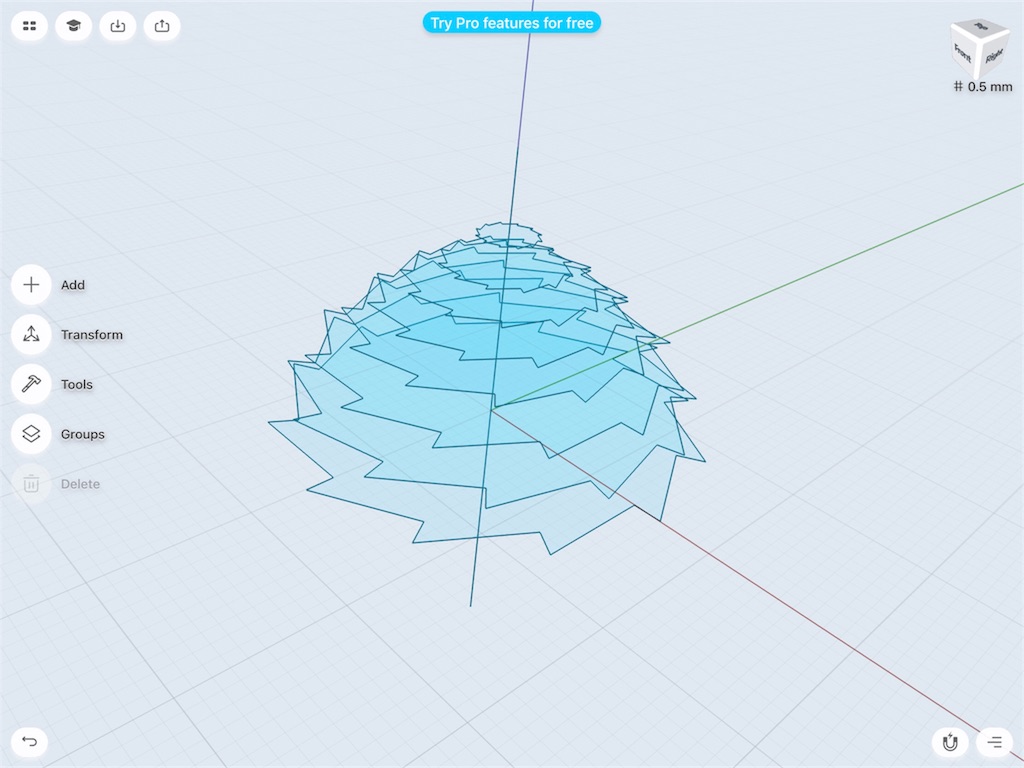The height and width of the screenshot is (768, 1024).
Task: Click the undo arrow button
Action: (29, 741)
